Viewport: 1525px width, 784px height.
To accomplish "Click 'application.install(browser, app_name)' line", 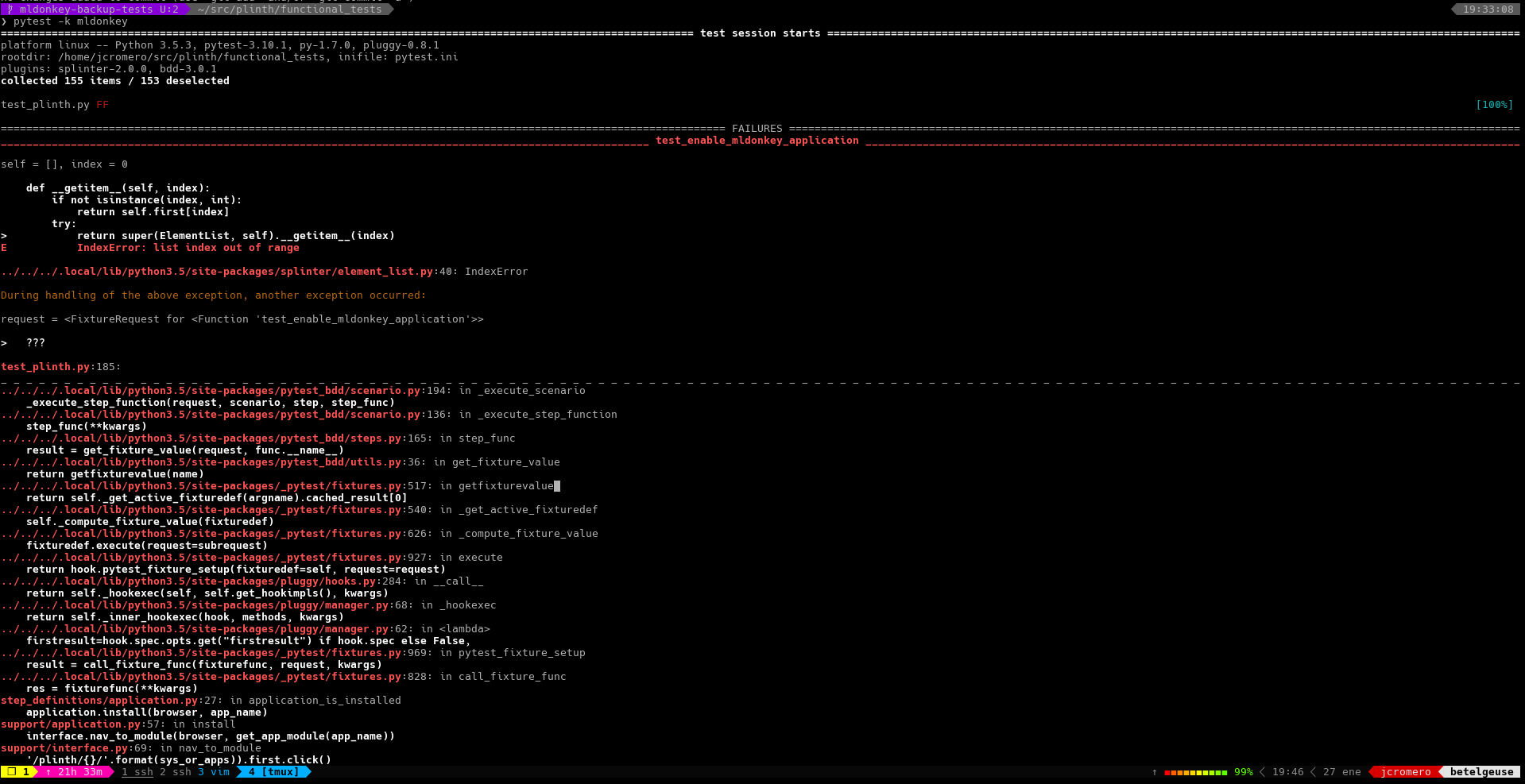I will click(x=147, y=713).
